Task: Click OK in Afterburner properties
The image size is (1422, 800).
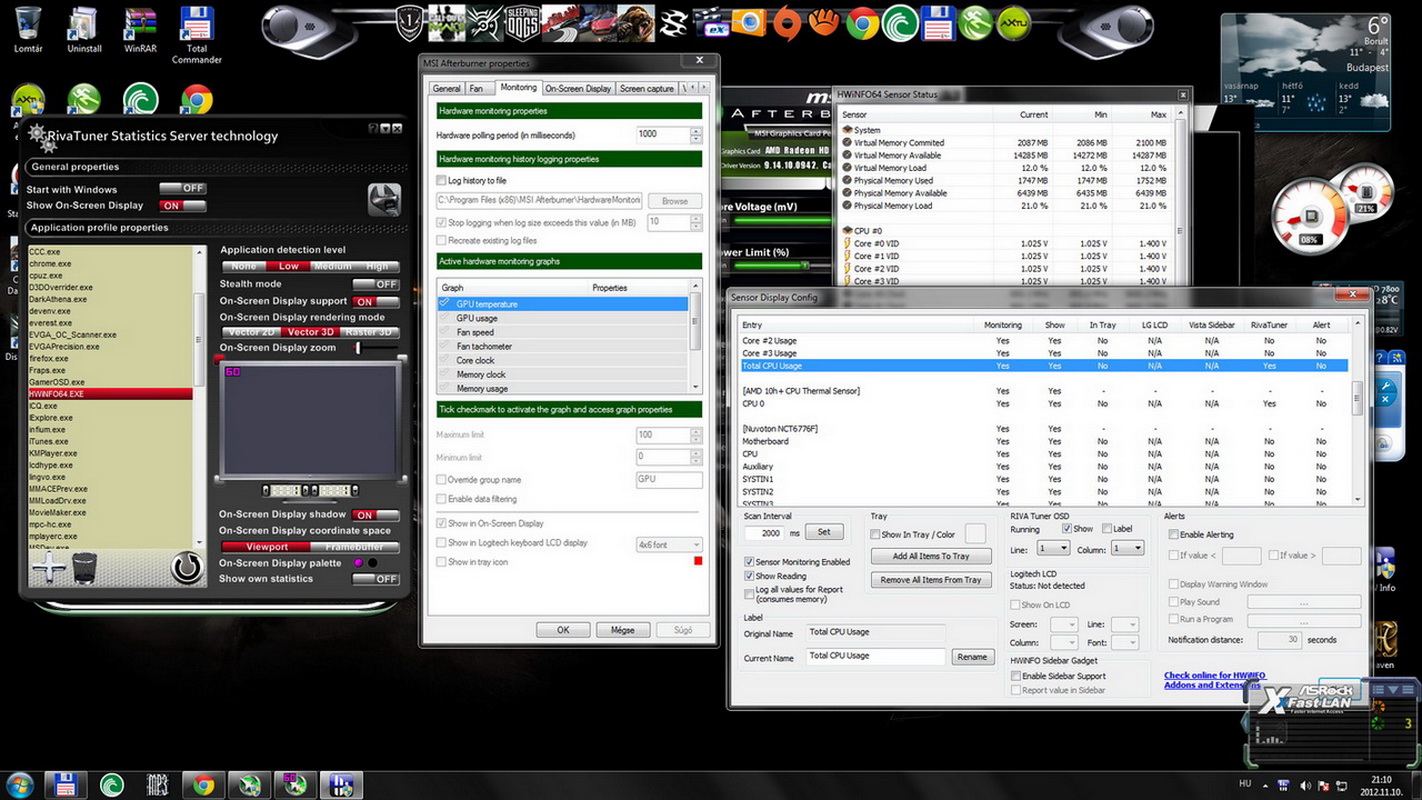Action: (x=563, y=630)
